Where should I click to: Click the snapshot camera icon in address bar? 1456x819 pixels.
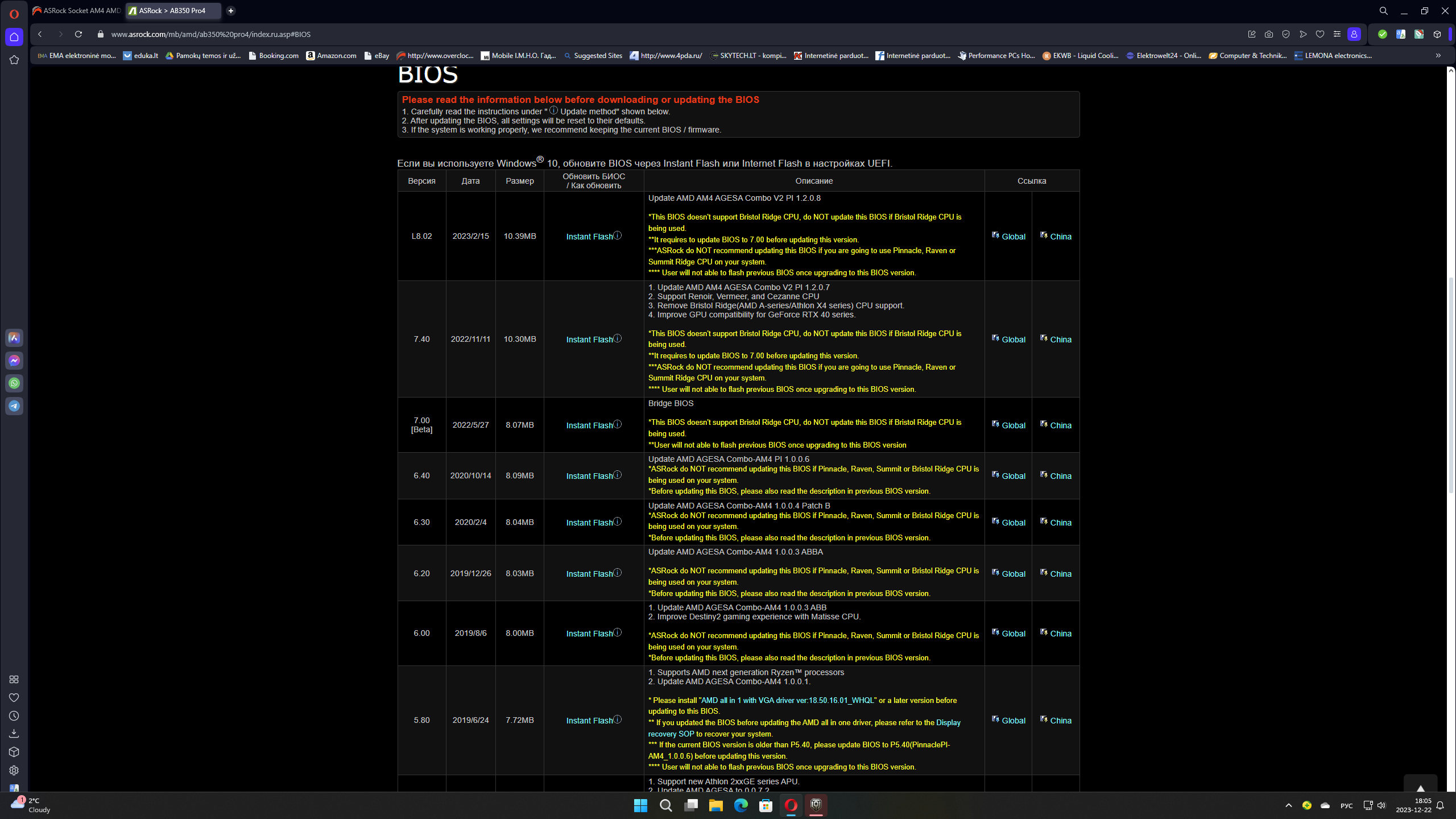1269,34
